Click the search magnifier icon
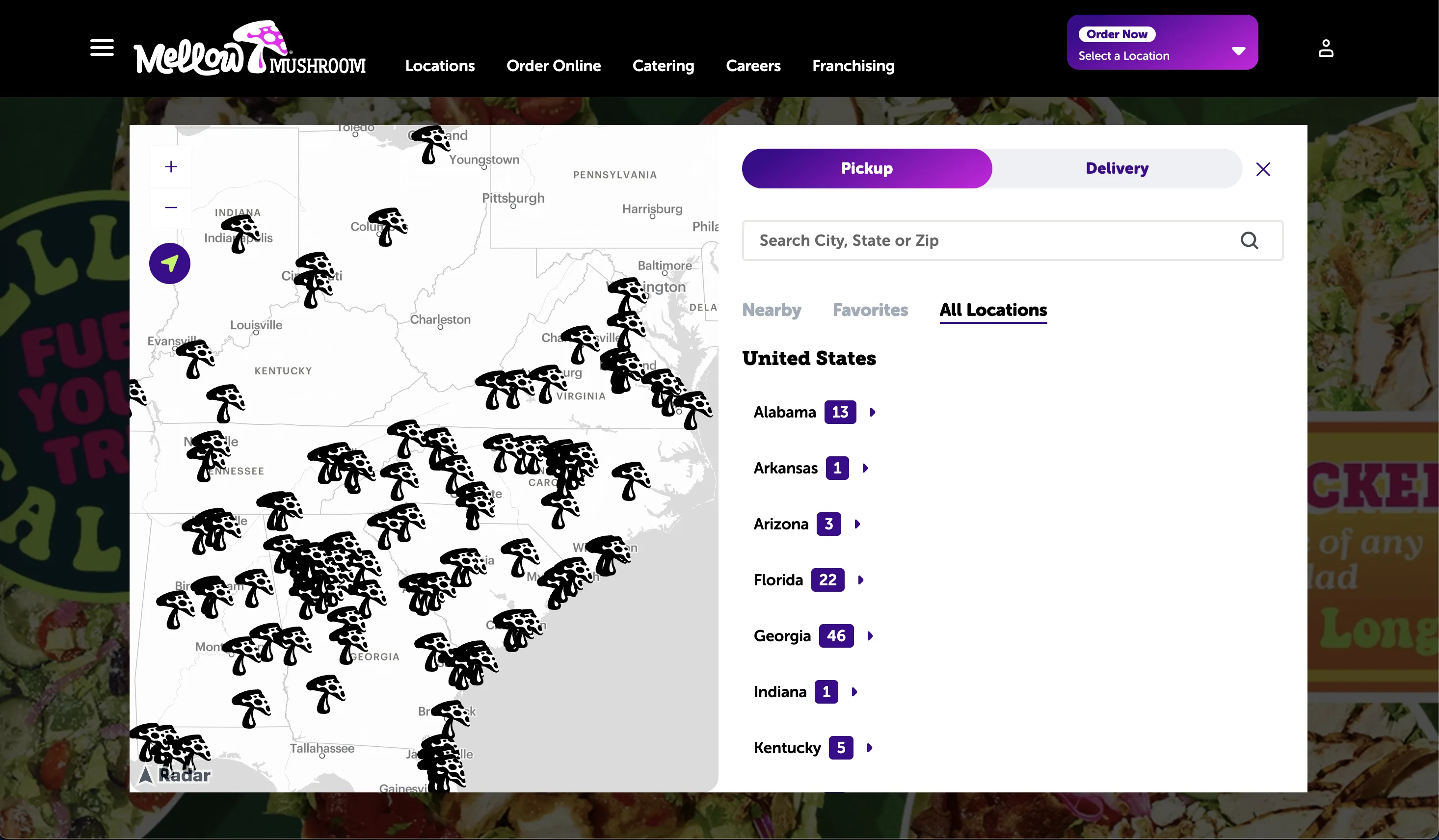 coord(1249,240)
